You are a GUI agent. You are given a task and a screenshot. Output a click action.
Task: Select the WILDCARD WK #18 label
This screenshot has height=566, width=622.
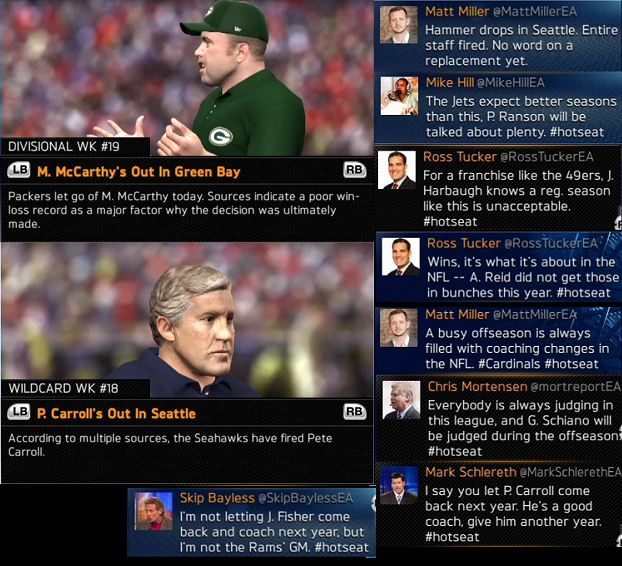(x=63, y=388)
